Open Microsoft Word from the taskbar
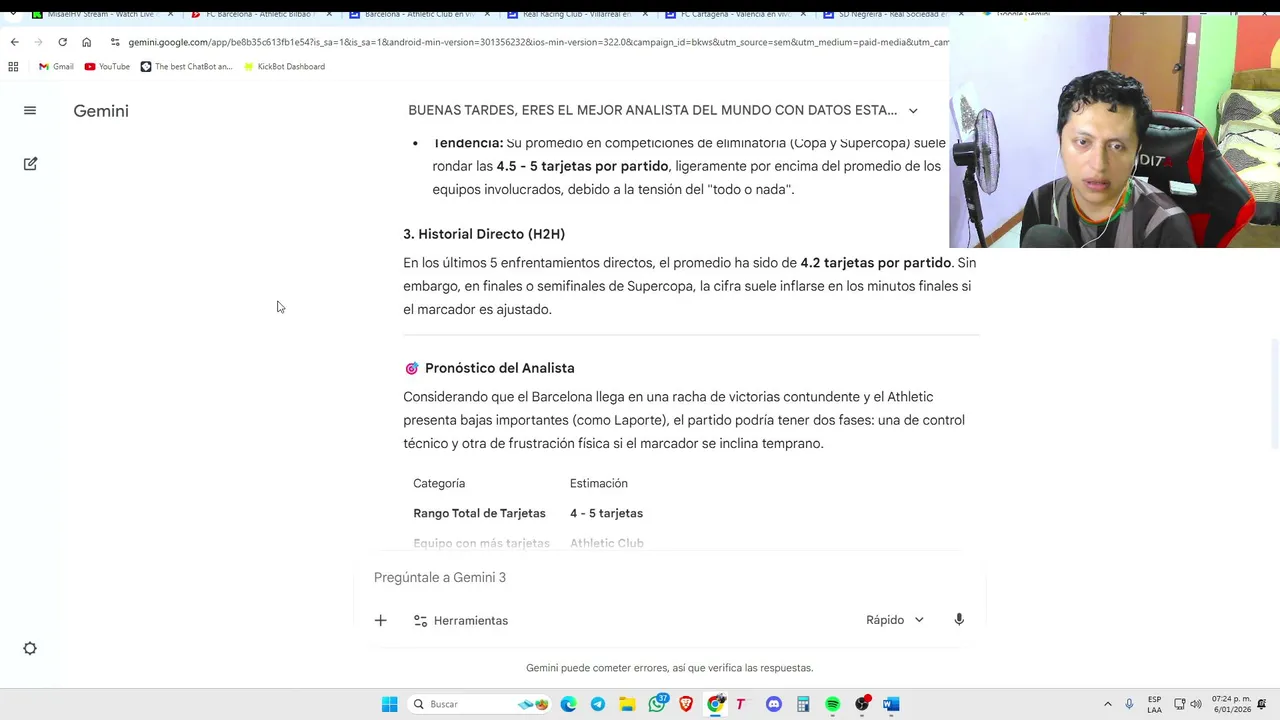Screen dimensions: 1280x720 click(891, 704)
